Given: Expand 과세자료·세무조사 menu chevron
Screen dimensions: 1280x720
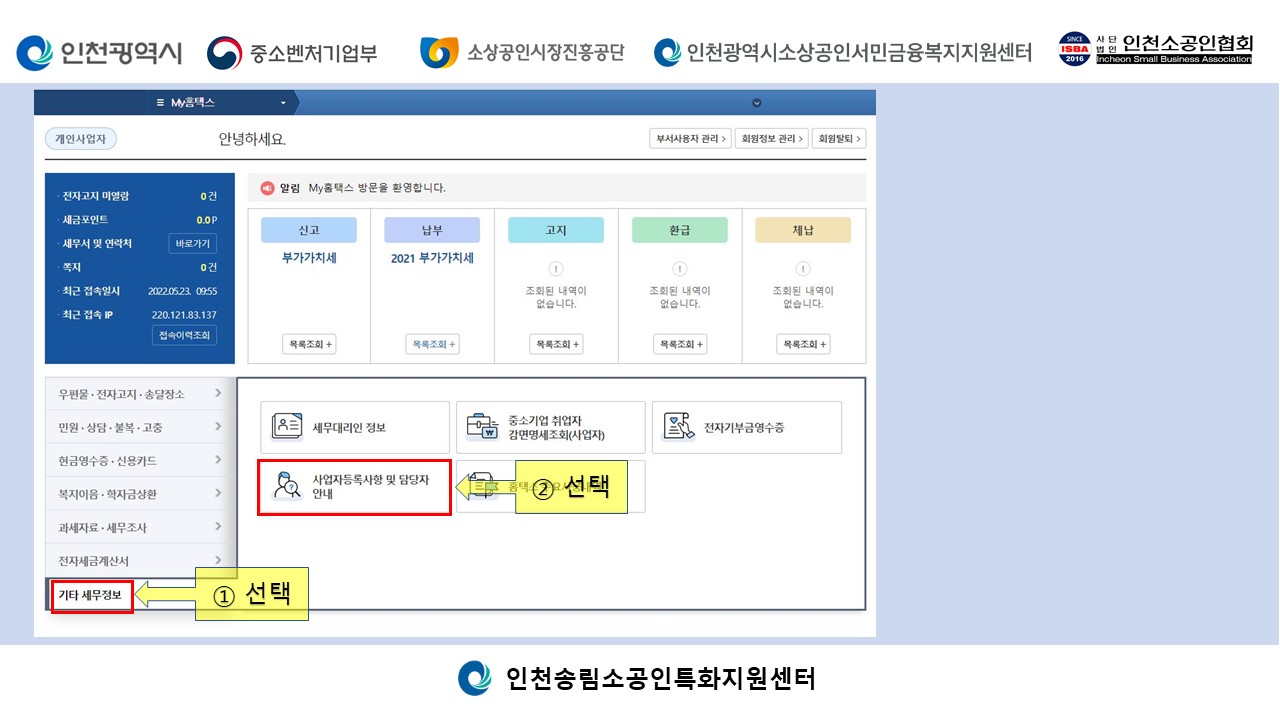Looking at the screenshot, I should tap(218, 527).
